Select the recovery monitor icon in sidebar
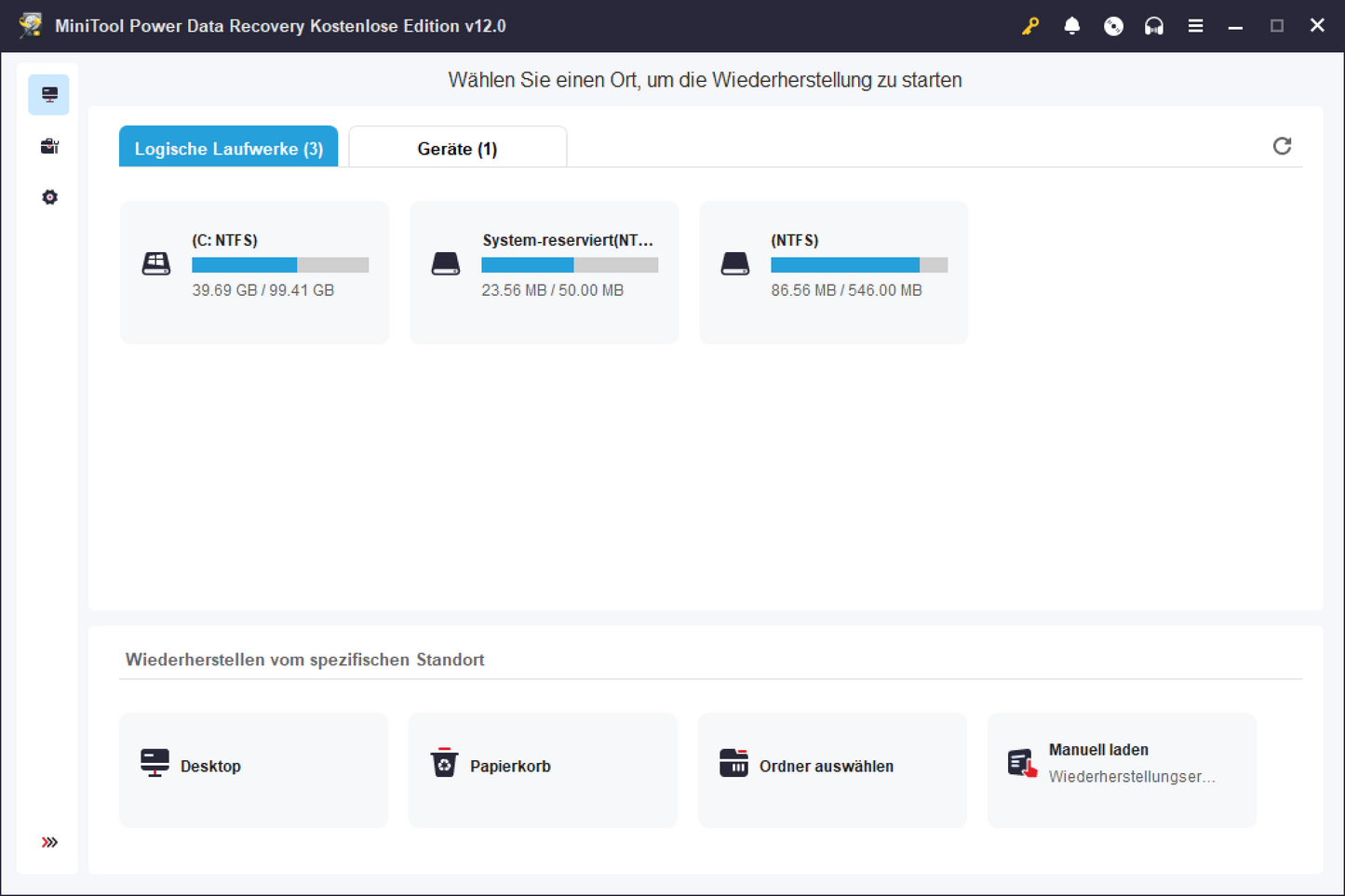Screen dimensions: 1345x896 click(x=49, y=95)
